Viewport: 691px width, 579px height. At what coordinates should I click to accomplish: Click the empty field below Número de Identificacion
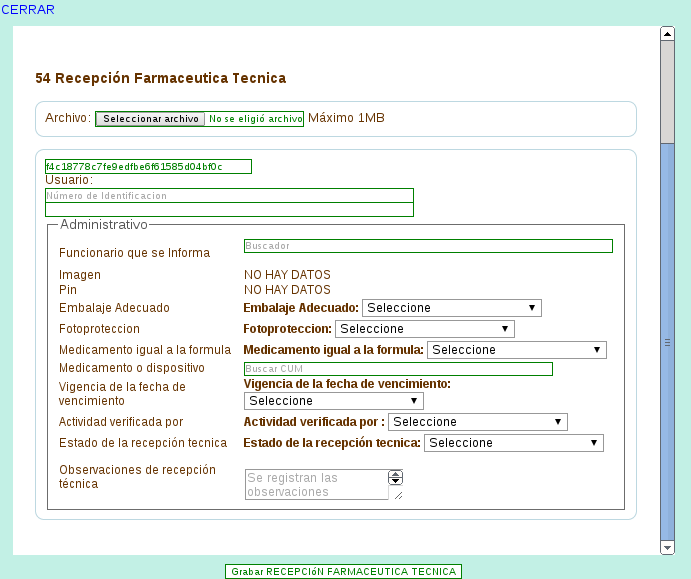coord(229,210)
